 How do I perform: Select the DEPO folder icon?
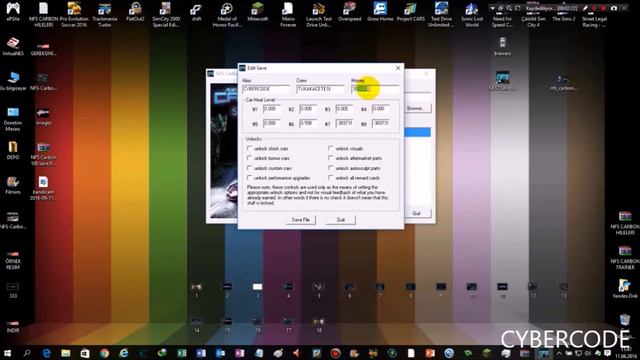(13, 150)
